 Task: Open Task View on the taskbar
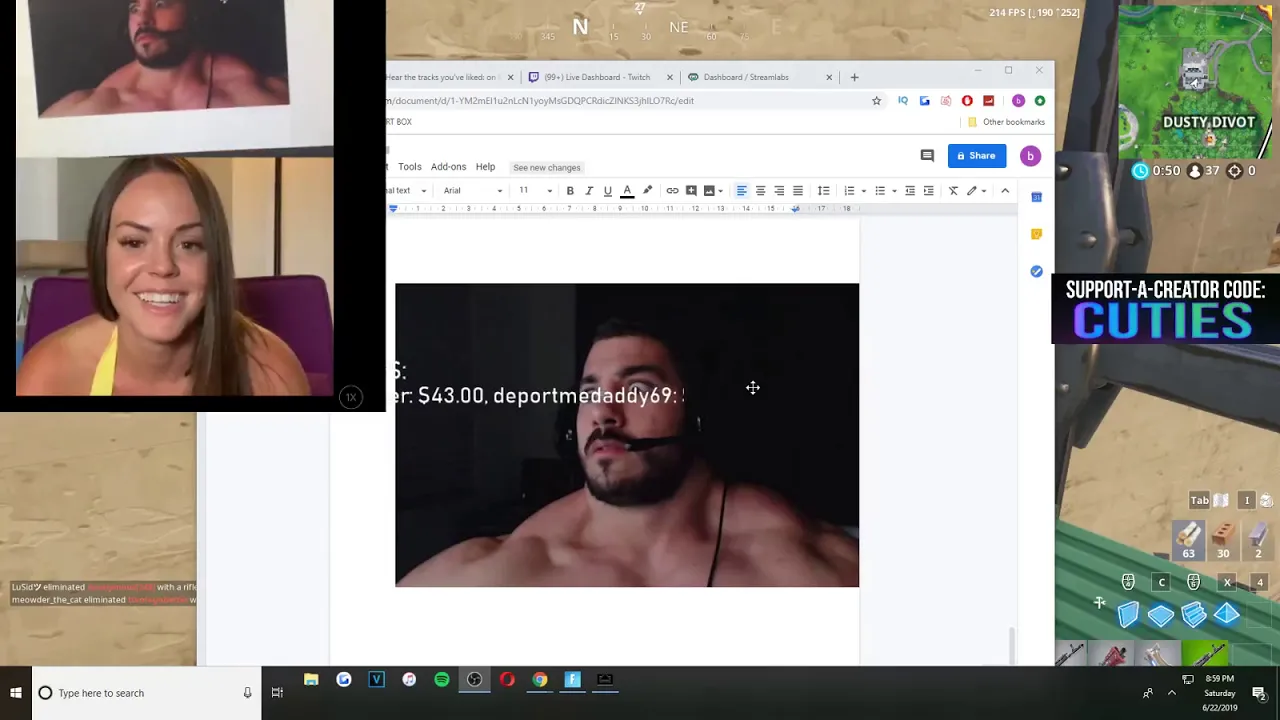(x=277, y=693)
